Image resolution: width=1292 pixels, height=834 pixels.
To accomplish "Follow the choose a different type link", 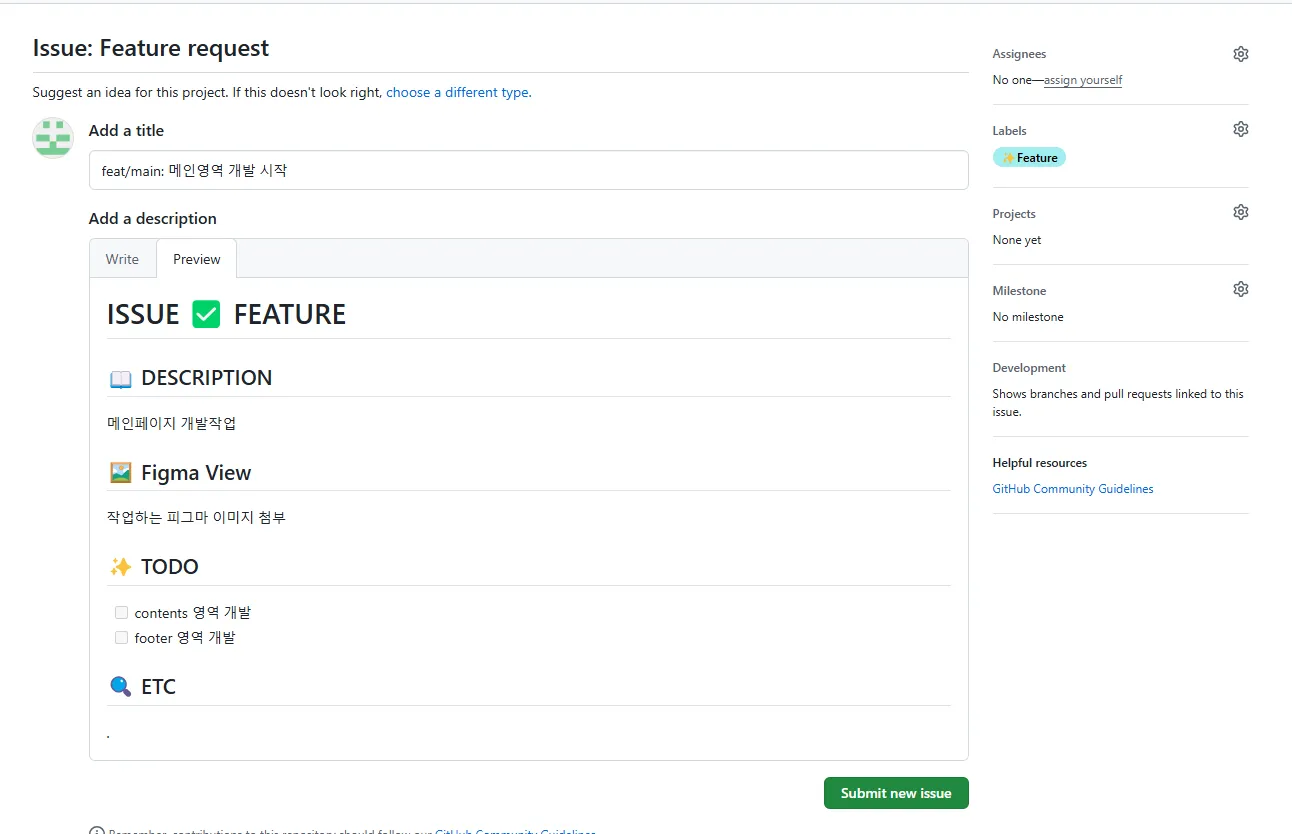I will pos(457,92).
